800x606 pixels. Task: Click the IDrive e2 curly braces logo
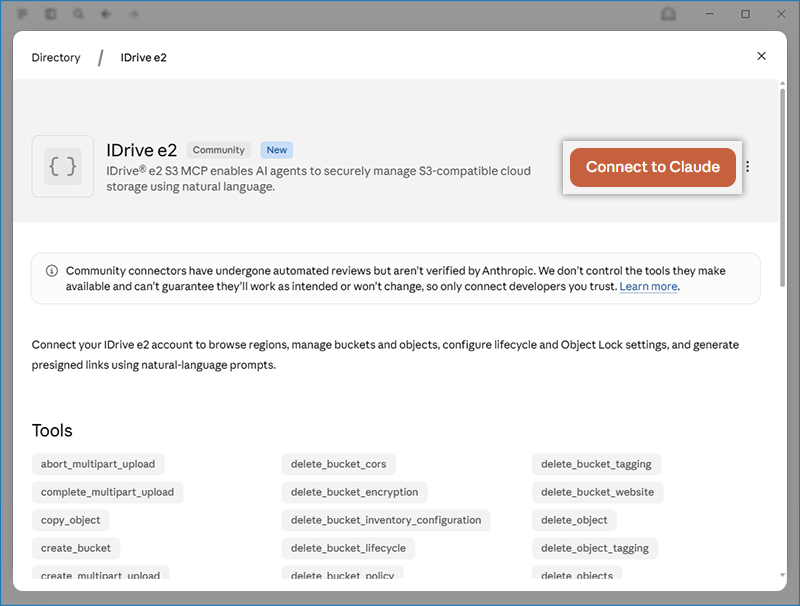[63, 166]
